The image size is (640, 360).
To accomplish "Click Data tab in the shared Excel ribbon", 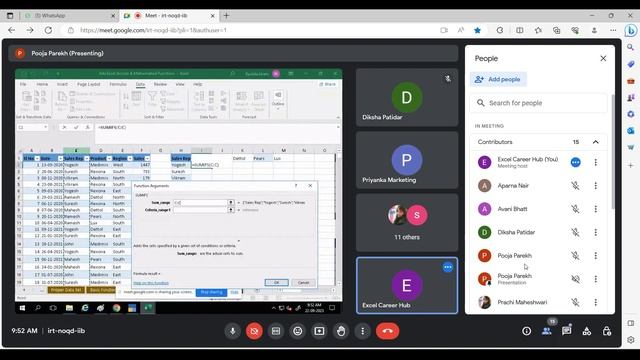I will 140,84.
